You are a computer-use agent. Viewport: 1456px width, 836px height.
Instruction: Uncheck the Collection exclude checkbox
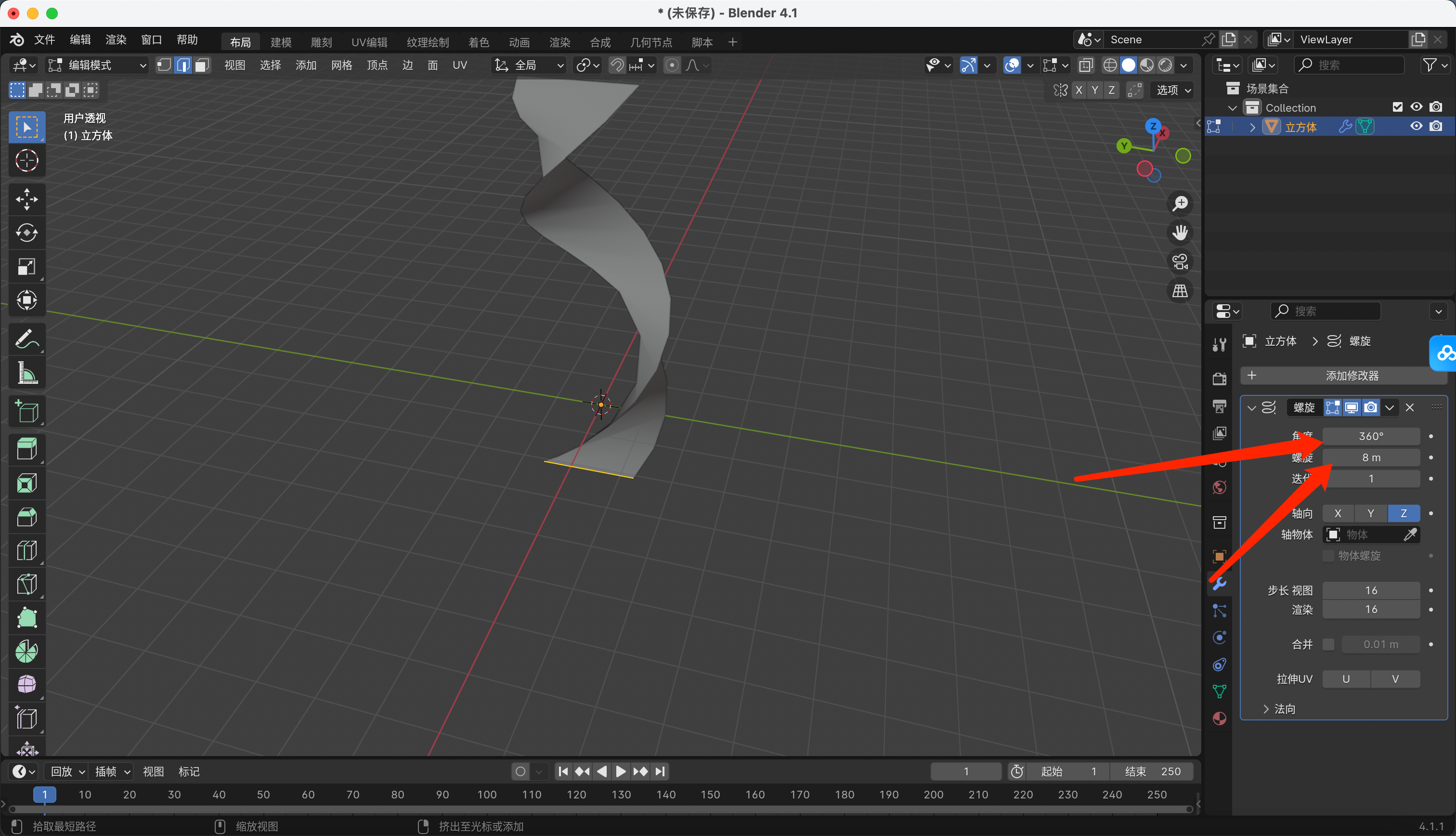click(x=1397, y=107)
